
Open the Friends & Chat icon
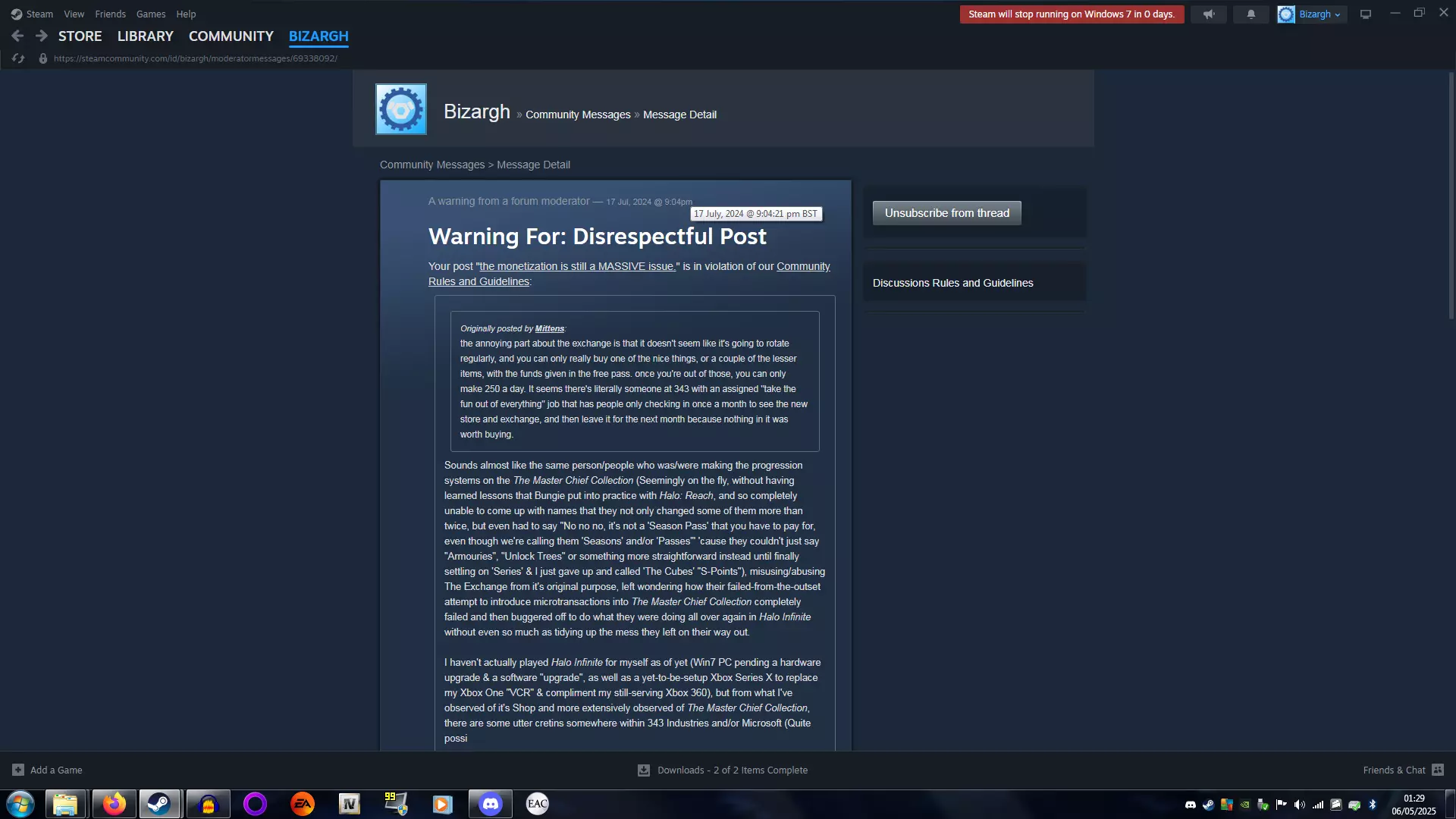click(x=1437, y=770)
